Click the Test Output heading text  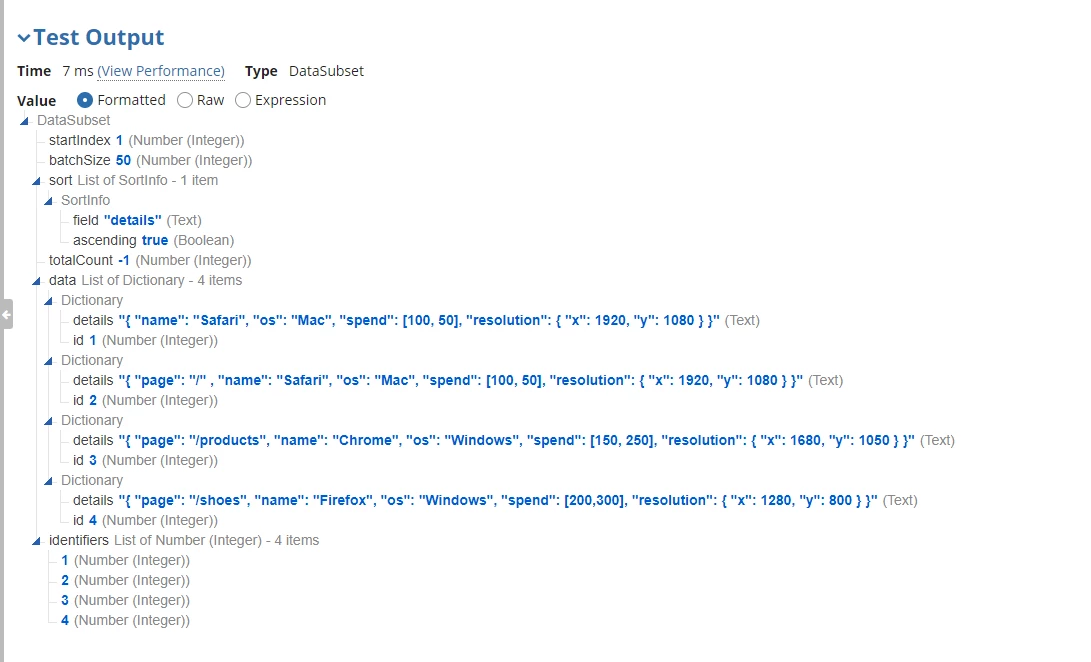(99, 37)
